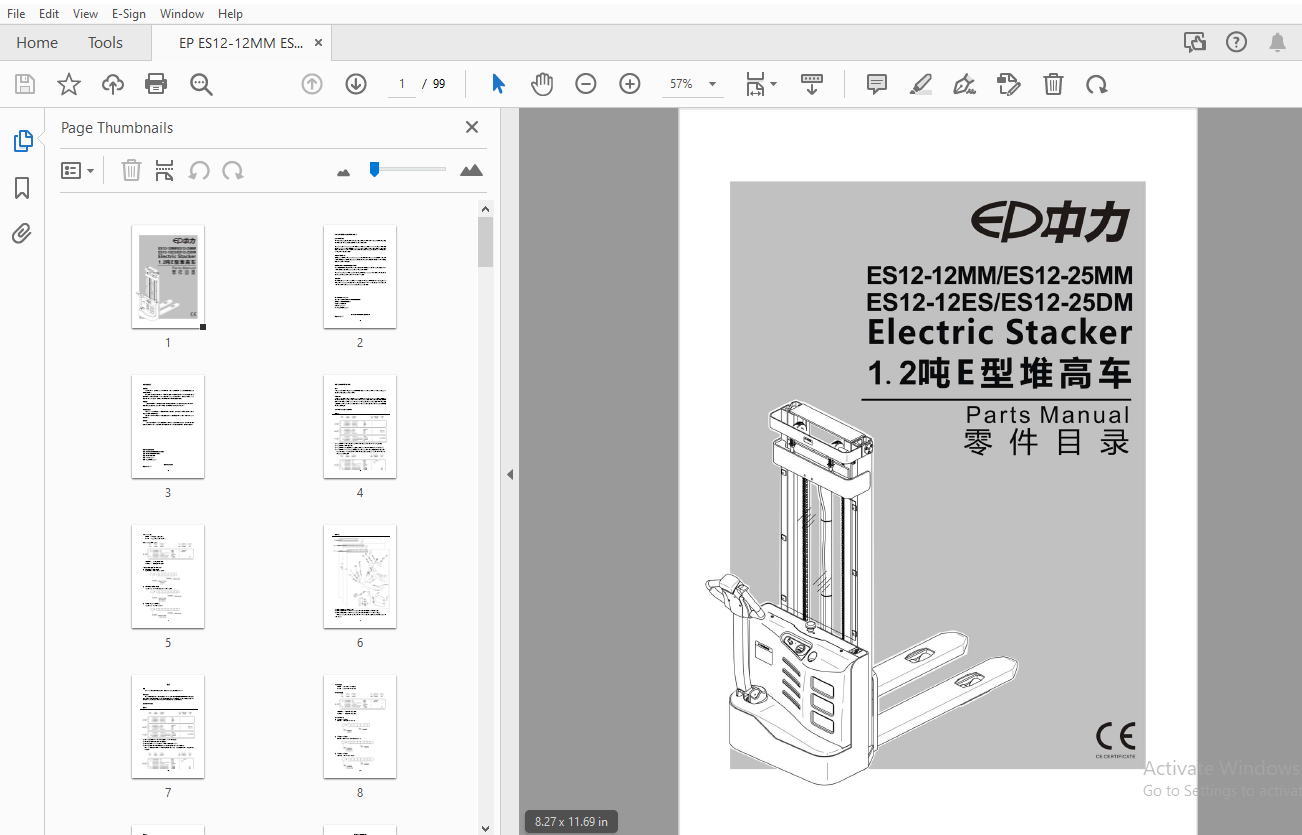Click thumbnails scrollbar up arrow

(x=485, y=209)
